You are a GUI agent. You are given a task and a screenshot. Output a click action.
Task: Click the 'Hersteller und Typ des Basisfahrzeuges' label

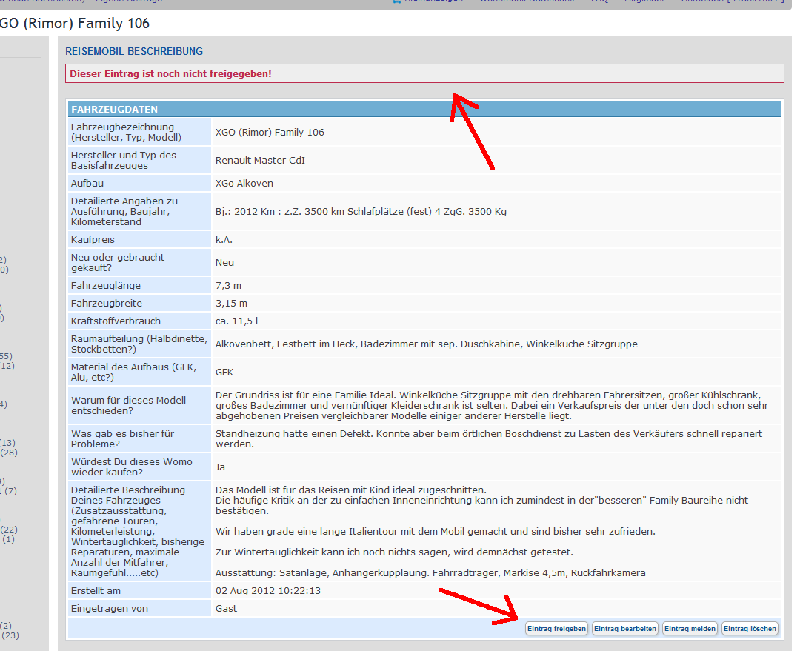[x=123, y=160]
